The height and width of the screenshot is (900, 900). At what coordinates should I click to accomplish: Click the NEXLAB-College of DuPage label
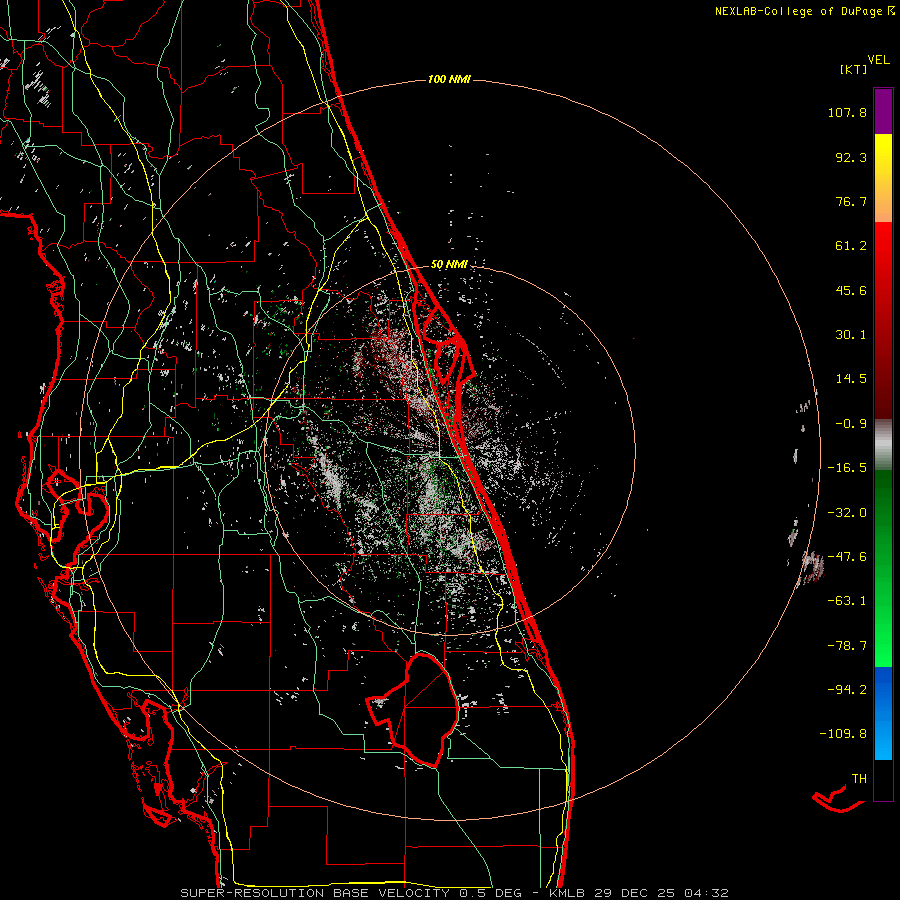(798, 11)
